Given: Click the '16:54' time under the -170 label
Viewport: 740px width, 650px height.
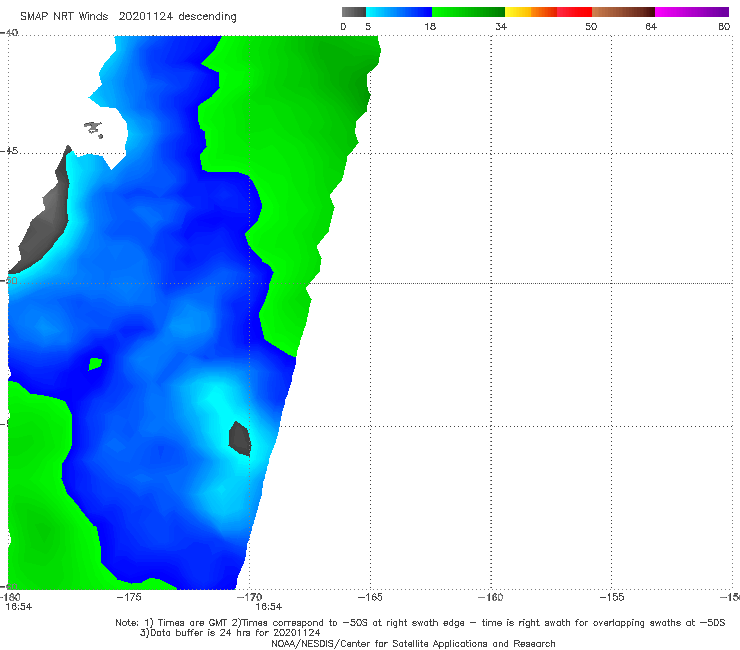Looking at the screenshot, I should point(269,607).
